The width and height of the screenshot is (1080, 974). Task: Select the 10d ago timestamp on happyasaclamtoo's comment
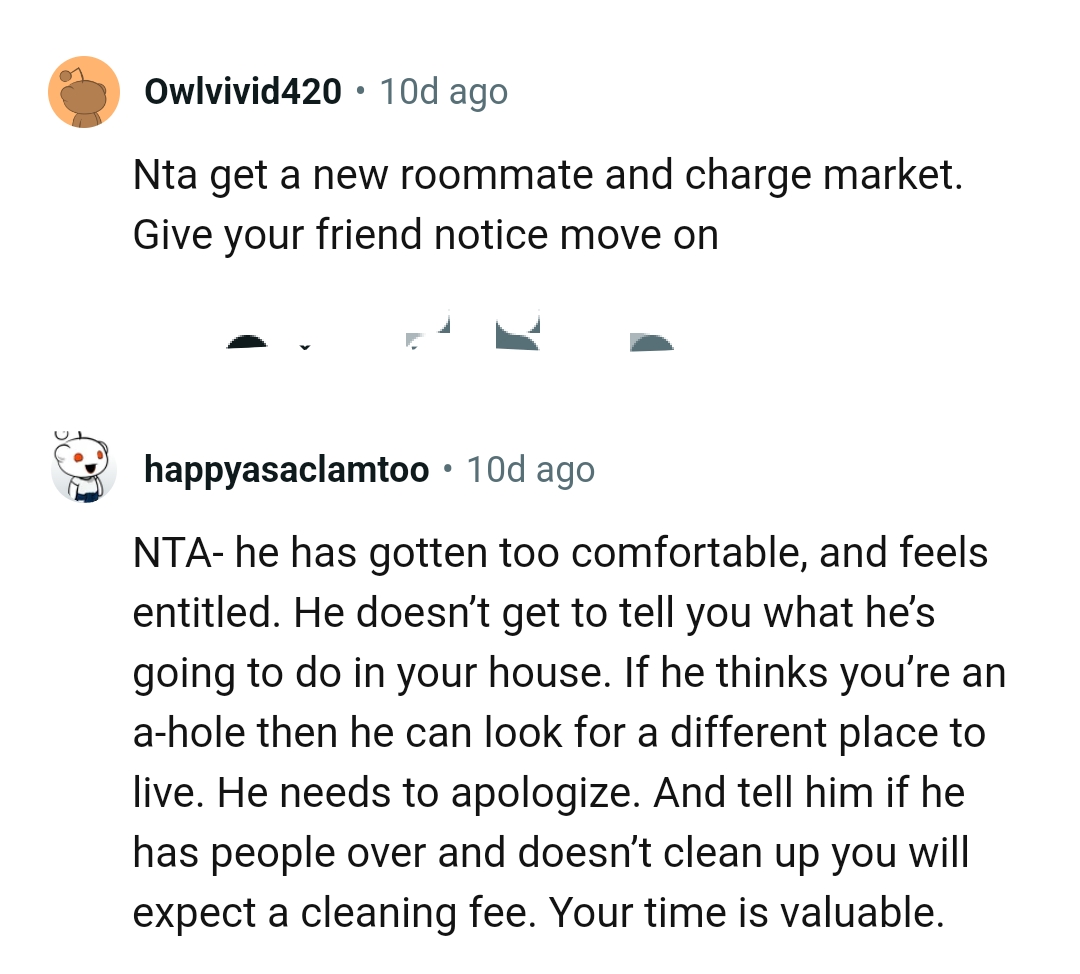coord(530,468)
